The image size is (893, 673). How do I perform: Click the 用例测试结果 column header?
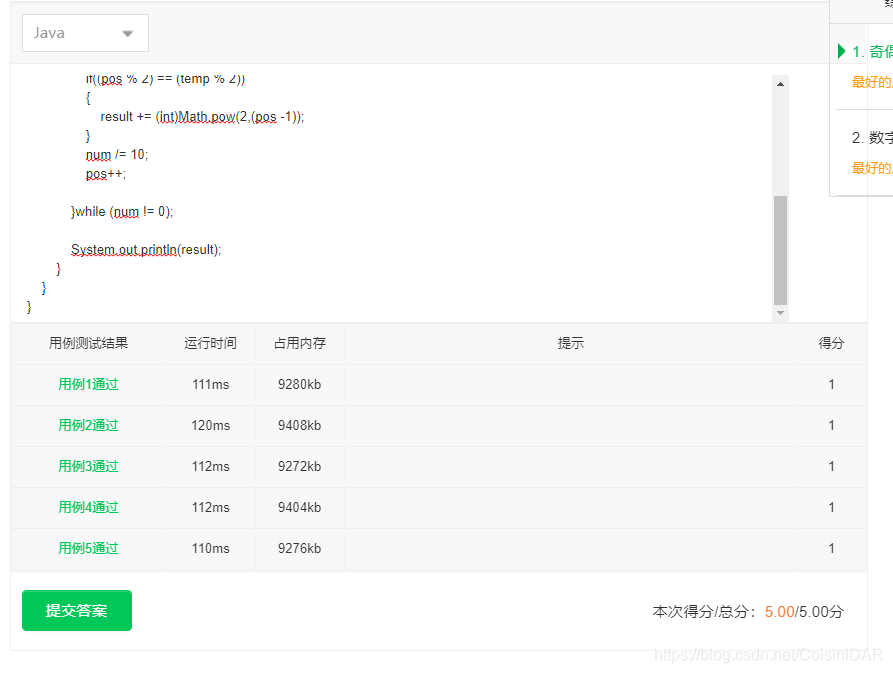[x=88, y=343]
